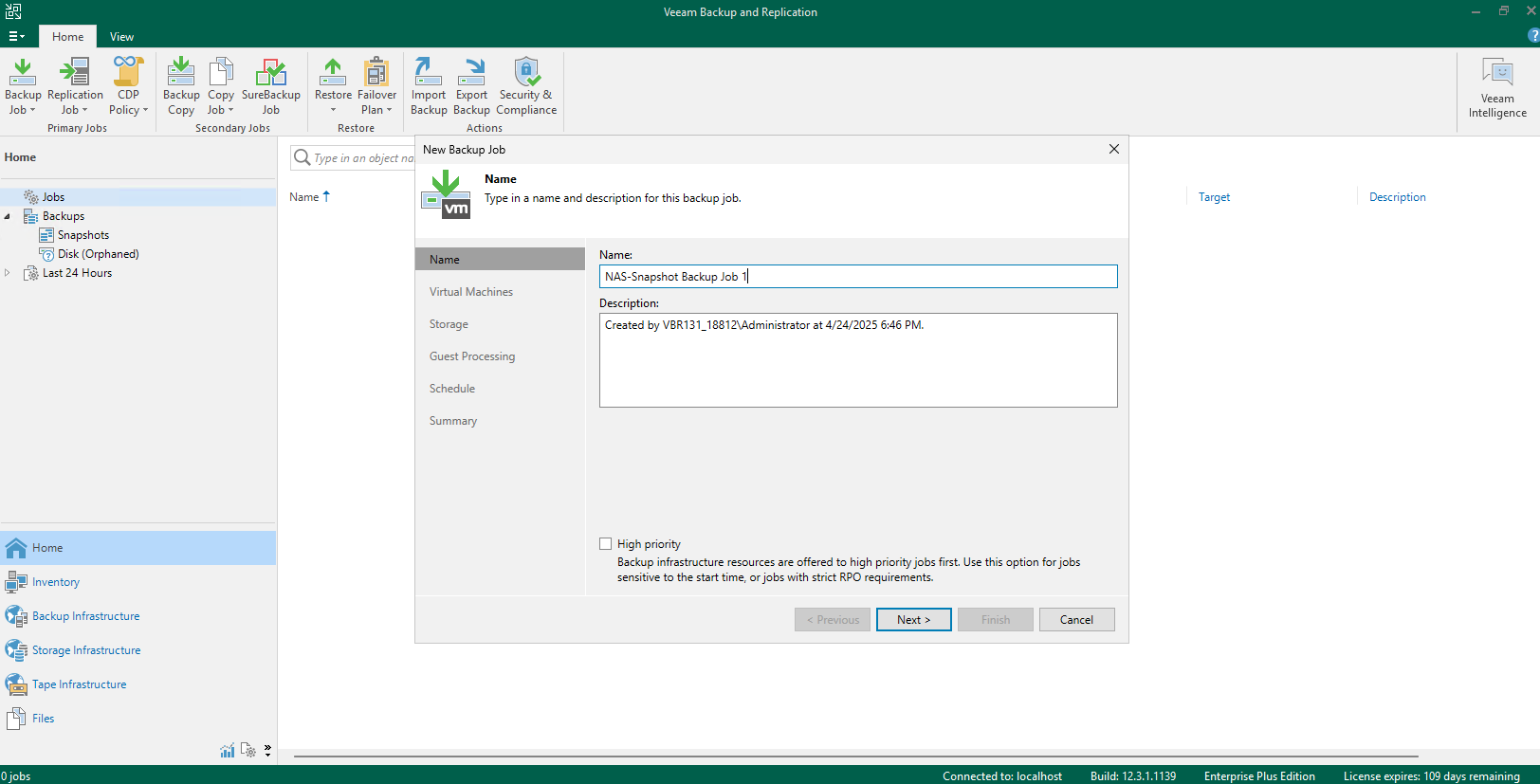Switch to the Home ribbon tab

[67, 36]
